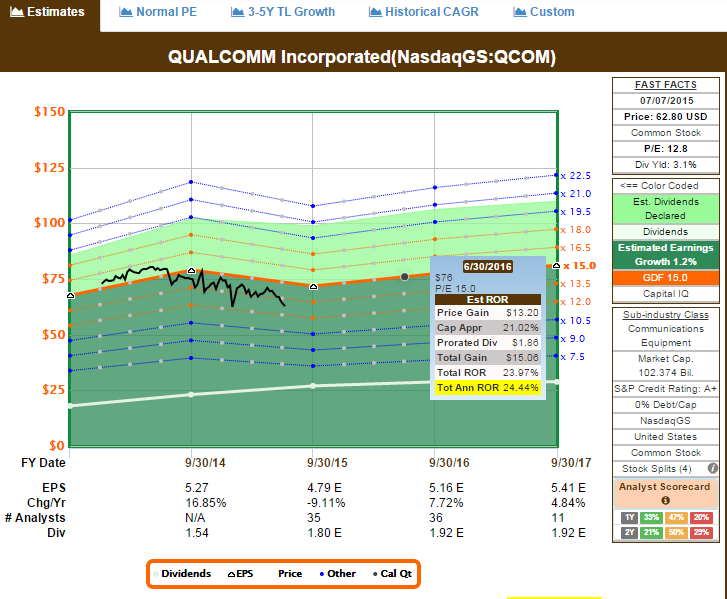Click the 2Y 29% red scorecard box
This screenshot has width=727, height=599.
[701, 532]
